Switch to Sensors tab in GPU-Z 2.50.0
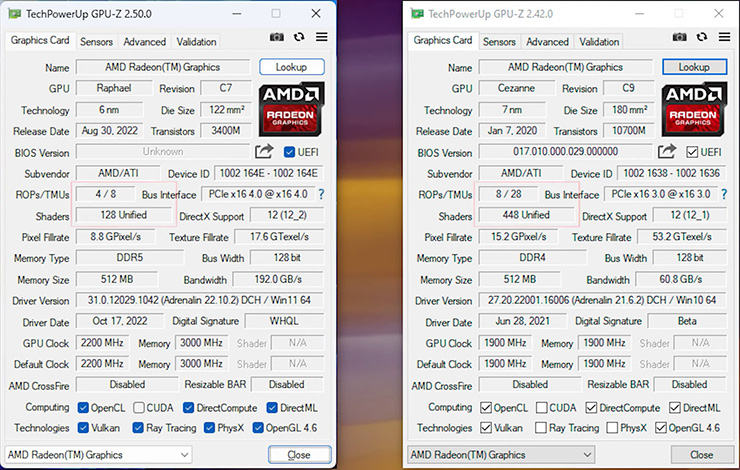Screen dimensions: 740x470 tap(96, 42)
